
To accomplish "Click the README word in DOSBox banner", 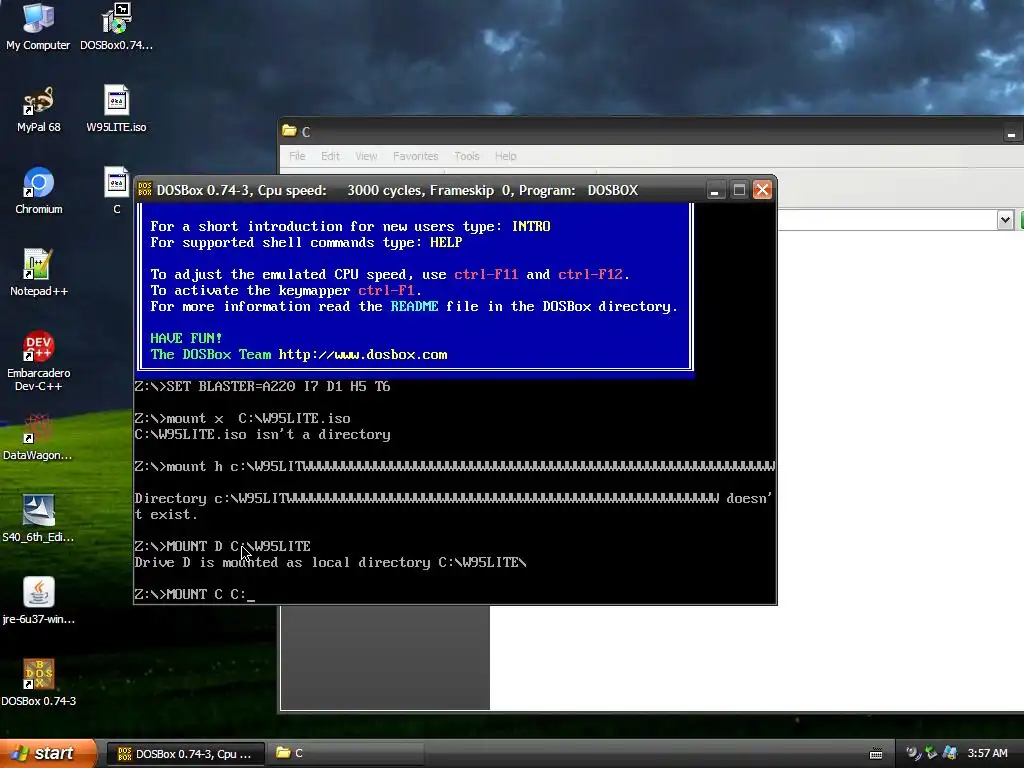I will (414, 306).
